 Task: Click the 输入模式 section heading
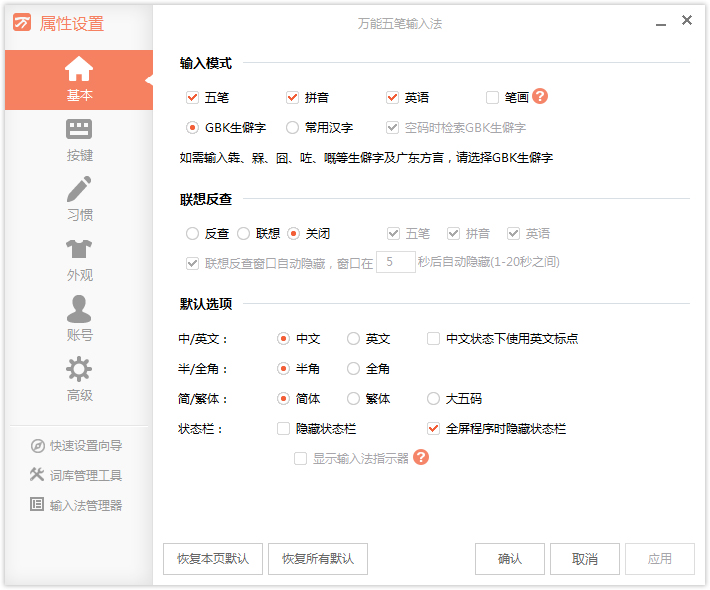(x=206, y=63)
